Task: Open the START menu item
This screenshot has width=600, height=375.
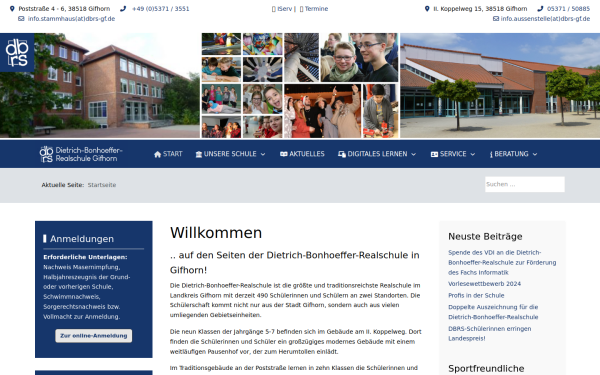Action: pos(168,154)
